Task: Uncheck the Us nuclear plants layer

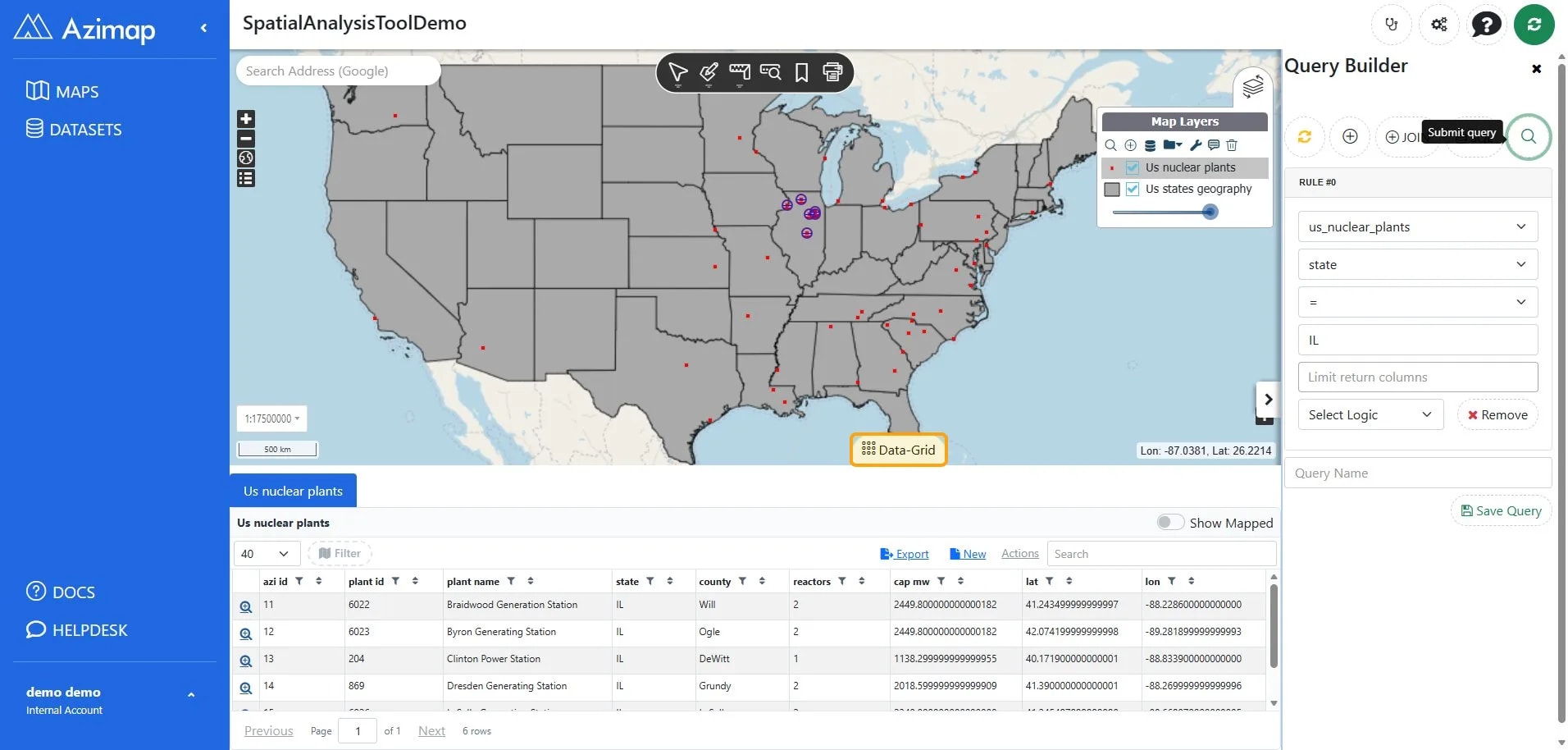Action: [x=1133, y=167]
